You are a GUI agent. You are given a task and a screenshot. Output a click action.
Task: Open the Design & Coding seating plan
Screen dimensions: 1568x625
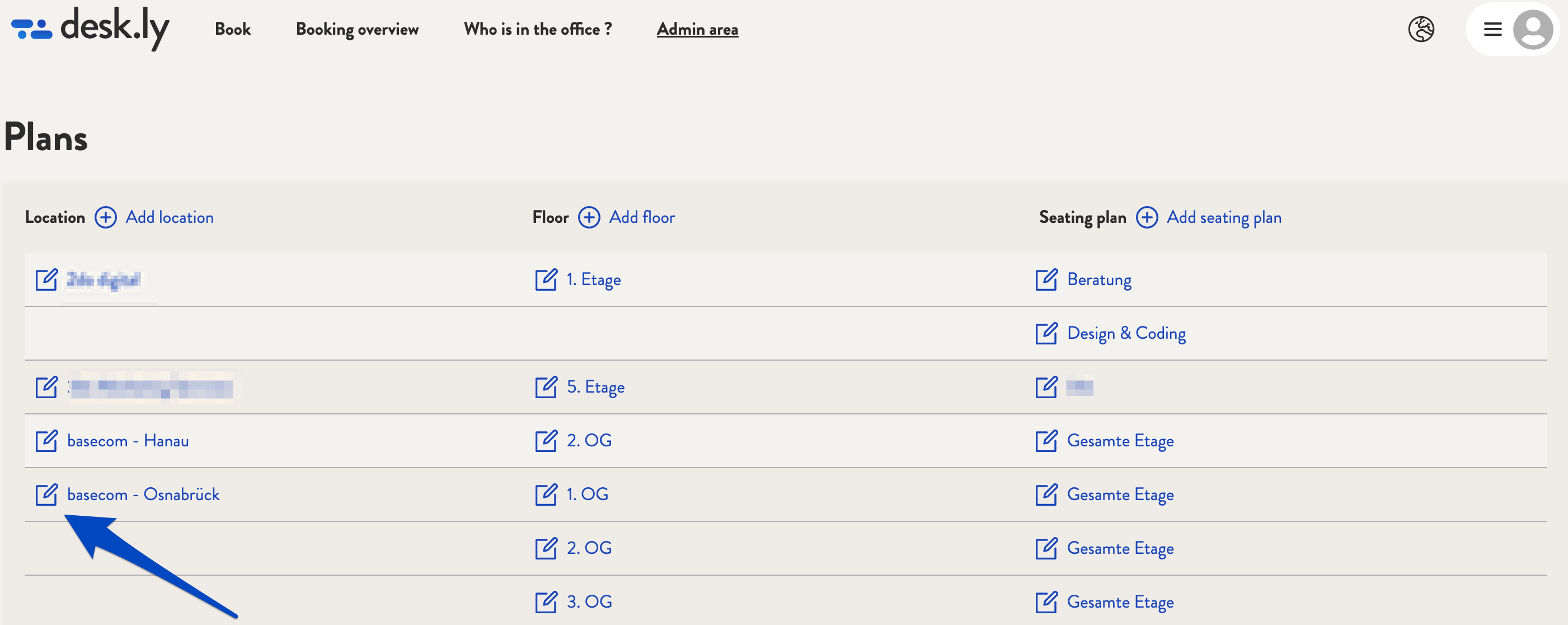click(x=1126, y=333)
